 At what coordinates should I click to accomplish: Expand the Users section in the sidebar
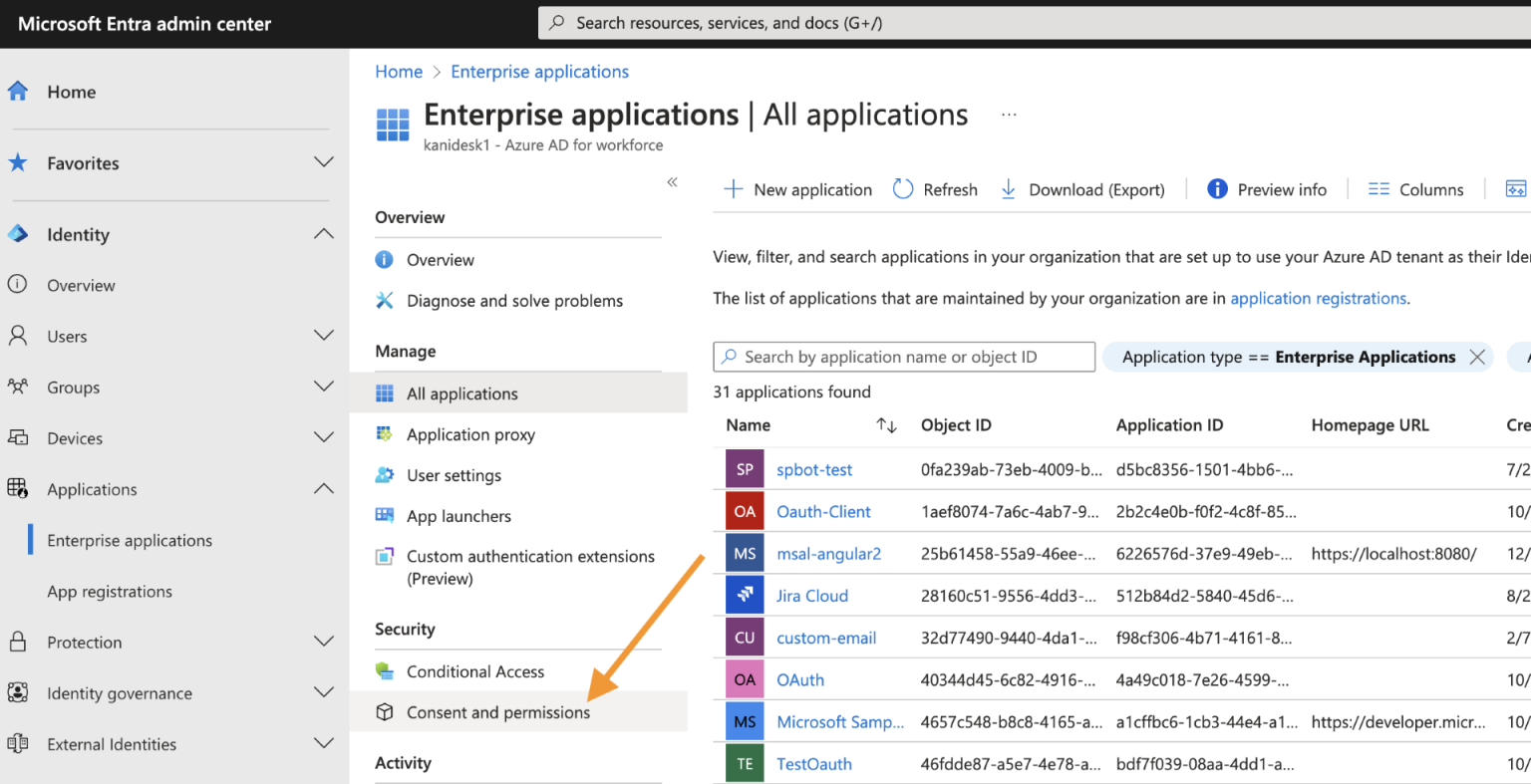(323, 336)
